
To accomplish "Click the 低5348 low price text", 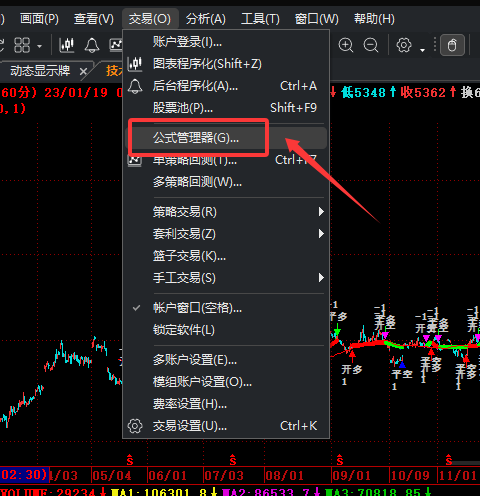I will coord(364,92).
